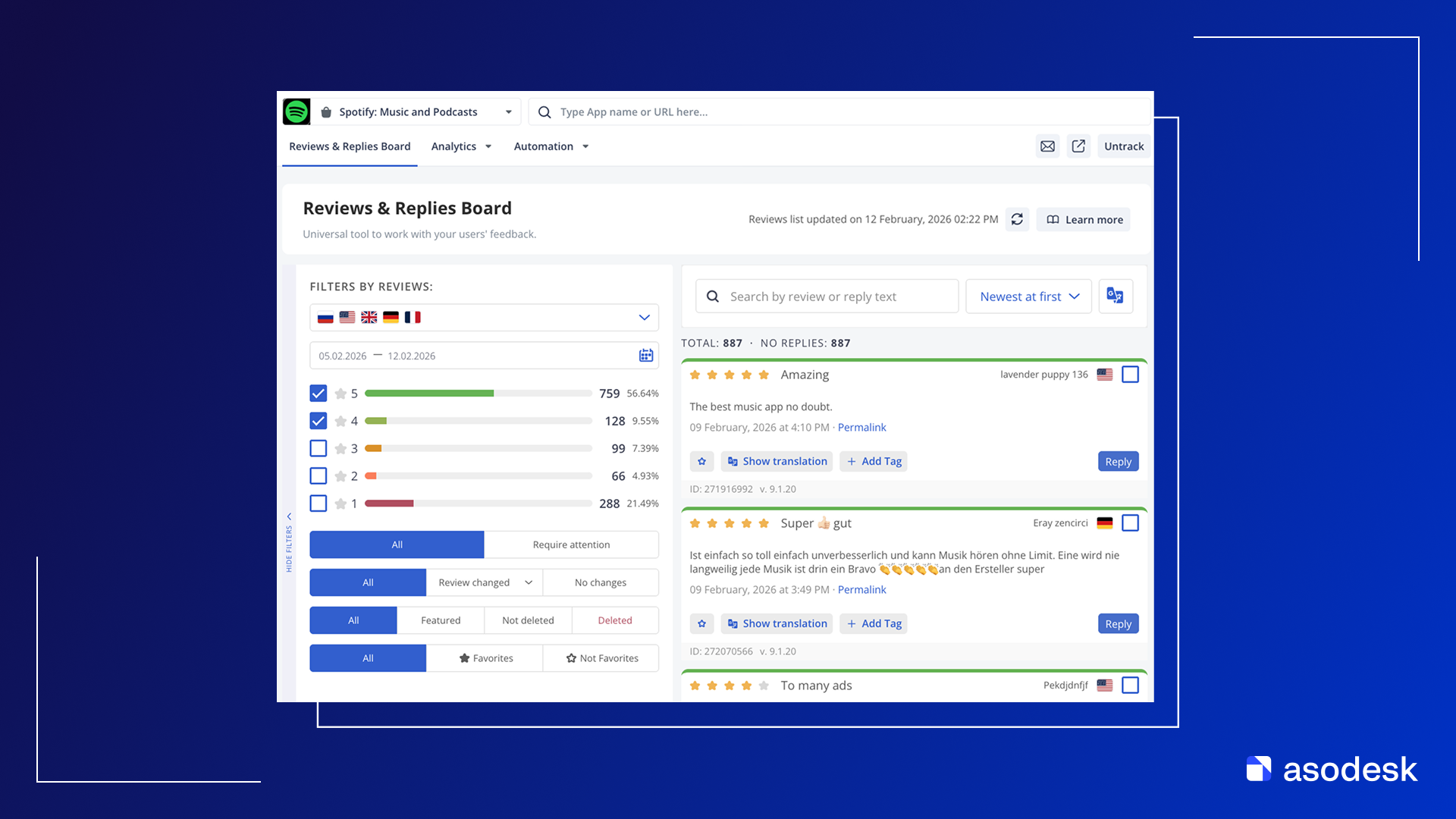Click the Spotify app logo
This screenshot has height=819, width=1456.
pos(297,111)
